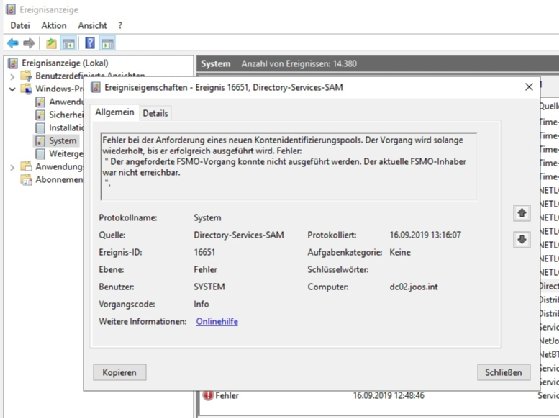Image resolution: width=559 pixels, height=418 pixels.
Task: Toggle the show/hide action pane icon
Action: tap(107, 44)
